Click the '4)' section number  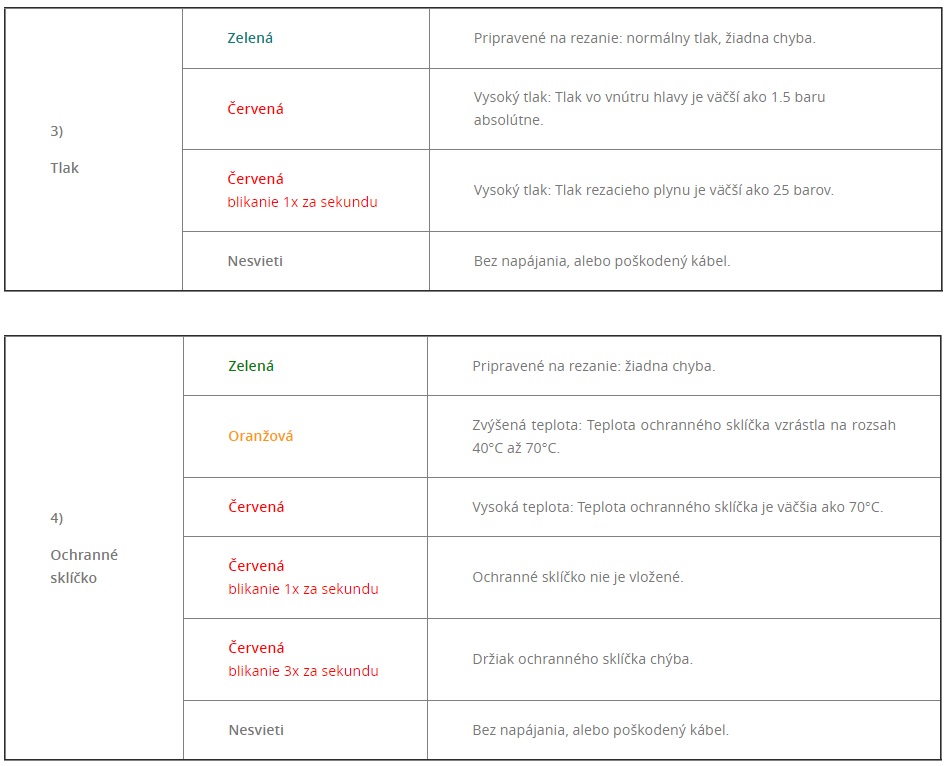pyautogui.click(x=57, y=518)
